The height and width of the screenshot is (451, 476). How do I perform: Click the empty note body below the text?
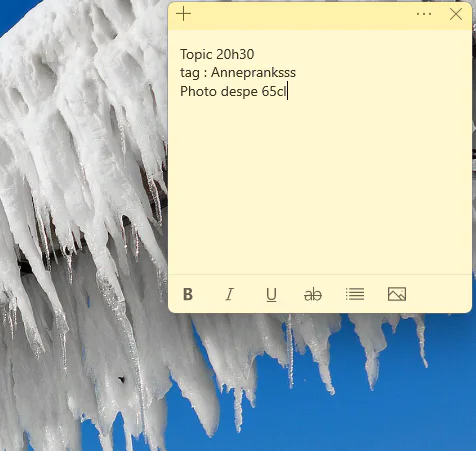coord(320,187)
